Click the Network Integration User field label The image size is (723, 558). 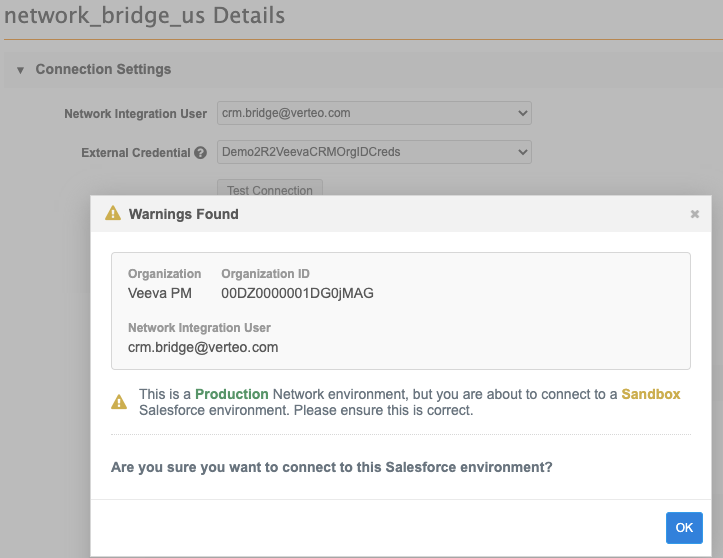pos(135,114)
